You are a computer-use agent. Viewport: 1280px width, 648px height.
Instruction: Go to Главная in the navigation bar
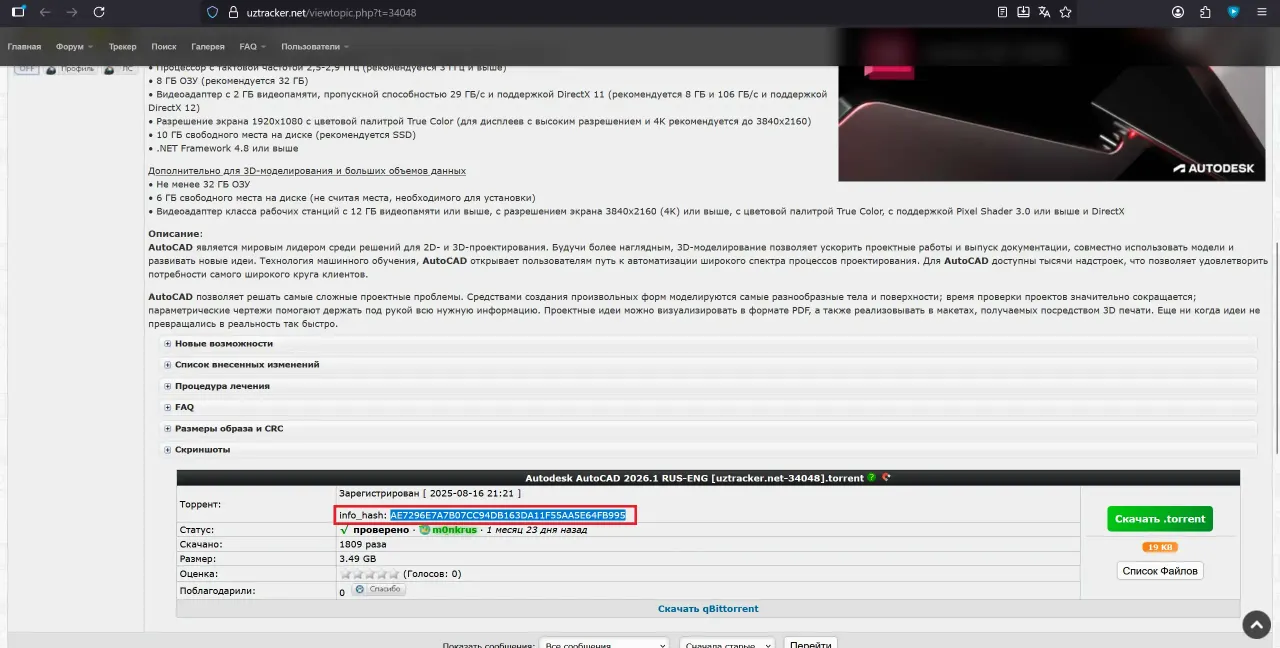click(x=24, y=47)
